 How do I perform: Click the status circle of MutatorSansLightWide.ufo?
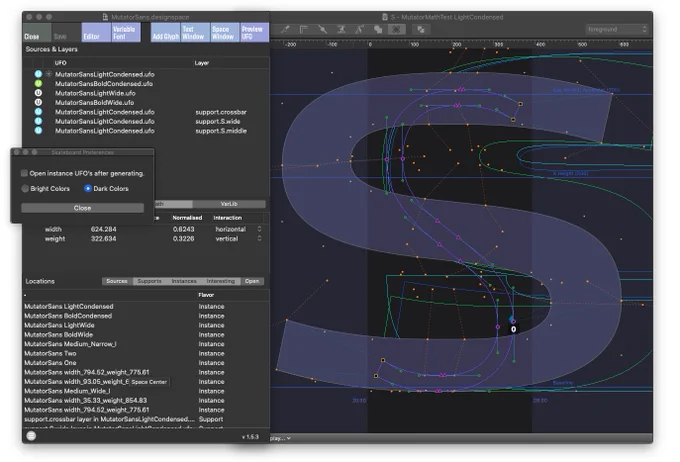click(38, 93)
